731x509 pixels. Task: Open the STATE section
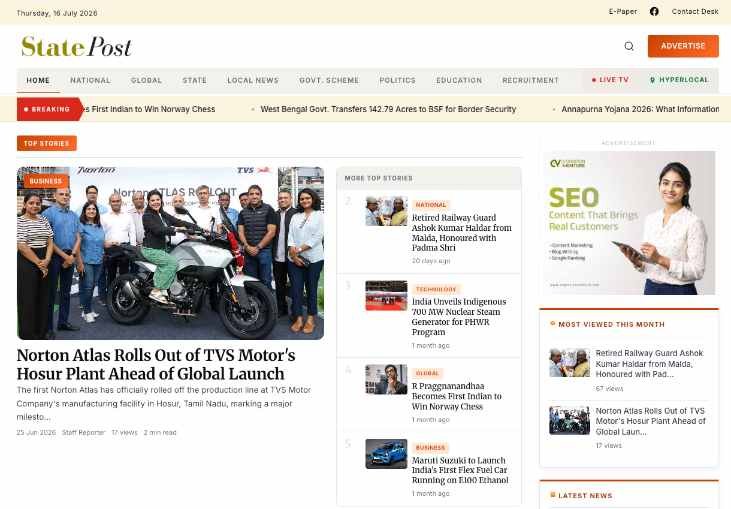coord(194,80)
